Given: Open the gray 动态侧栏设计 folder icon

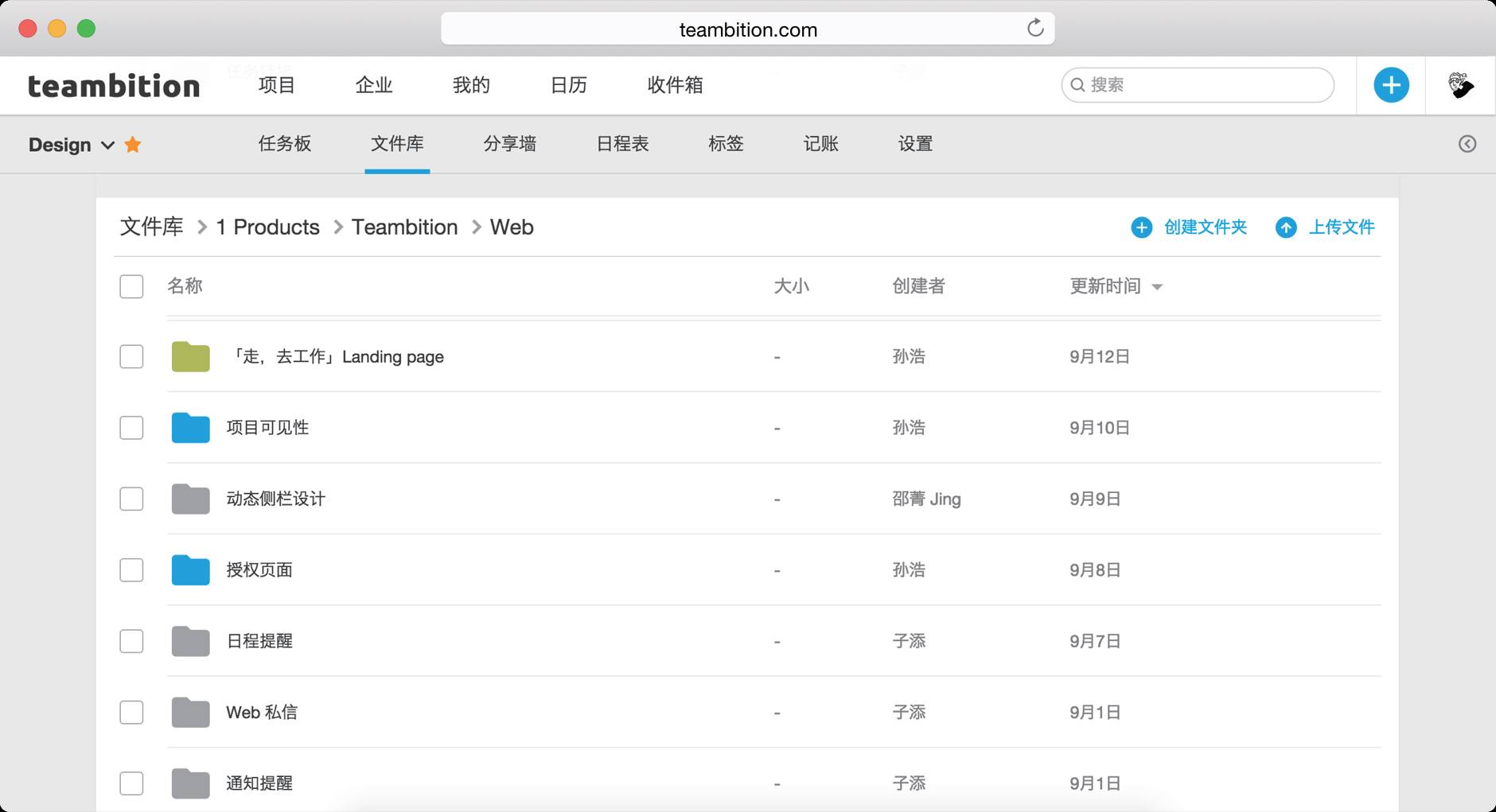Looking at the screenshot, I should click(191, 499).
